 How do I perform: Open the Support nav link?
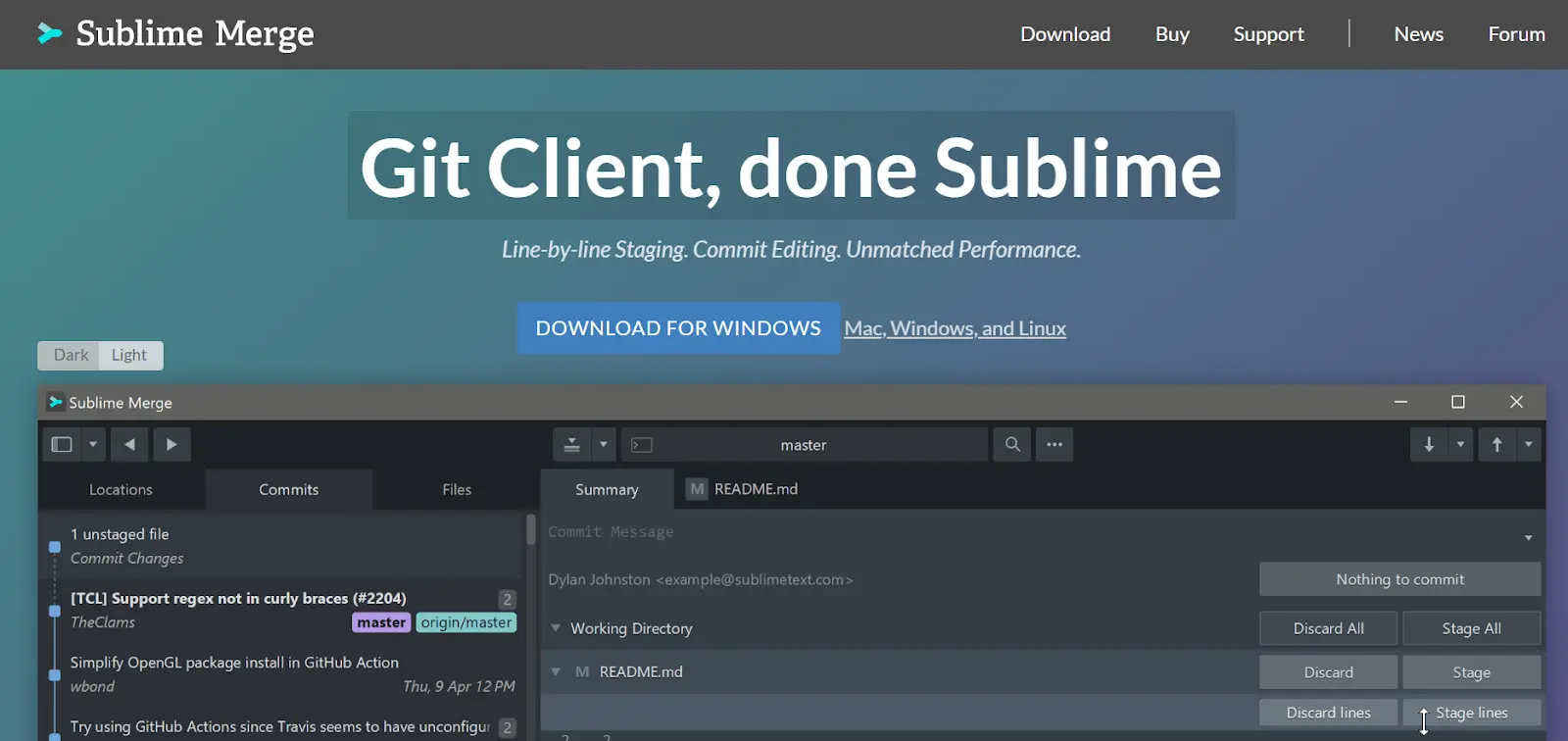(1268, 34)
